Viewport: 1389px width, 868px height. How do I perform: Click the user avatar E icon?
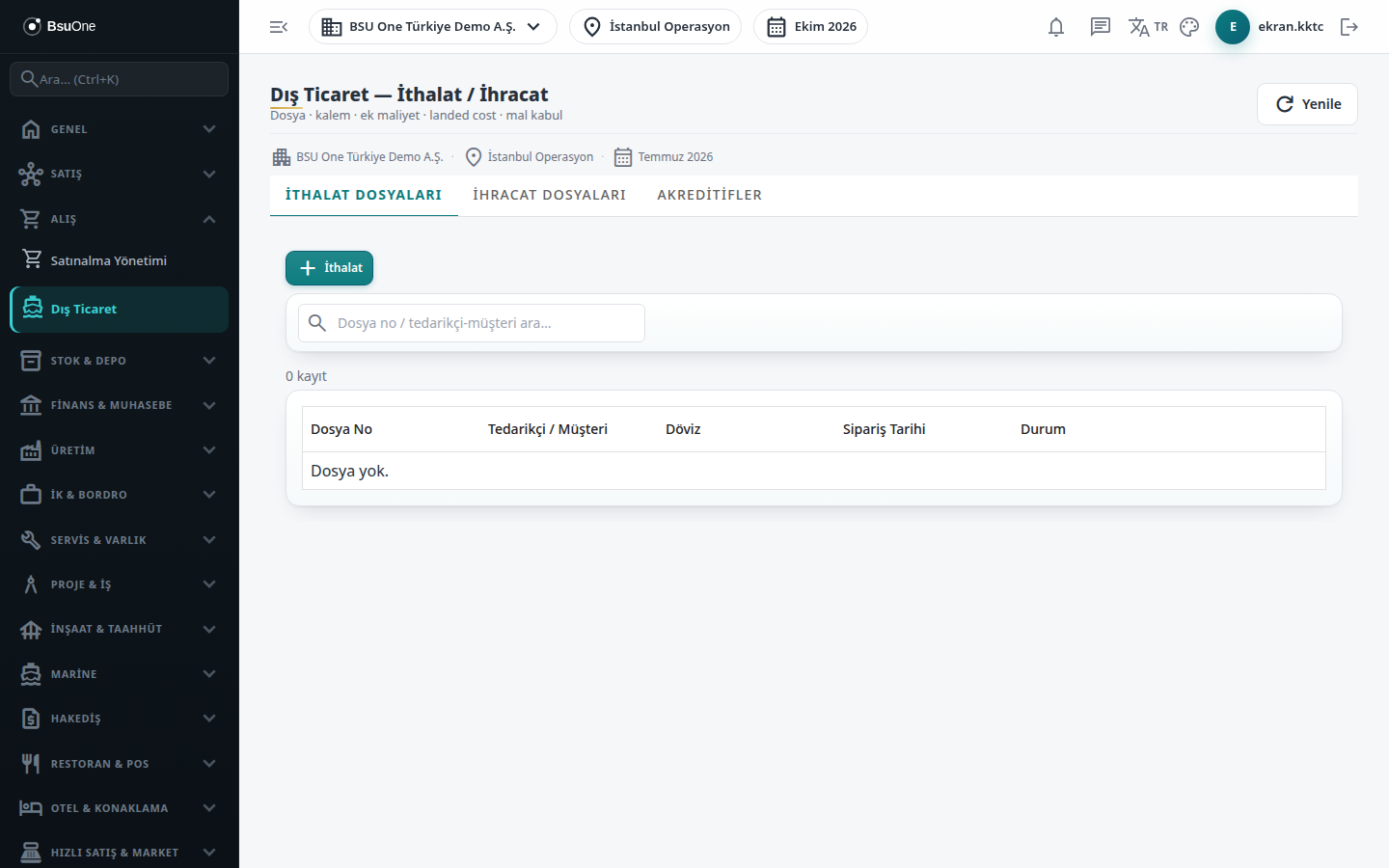click(x=1233, y=27)
